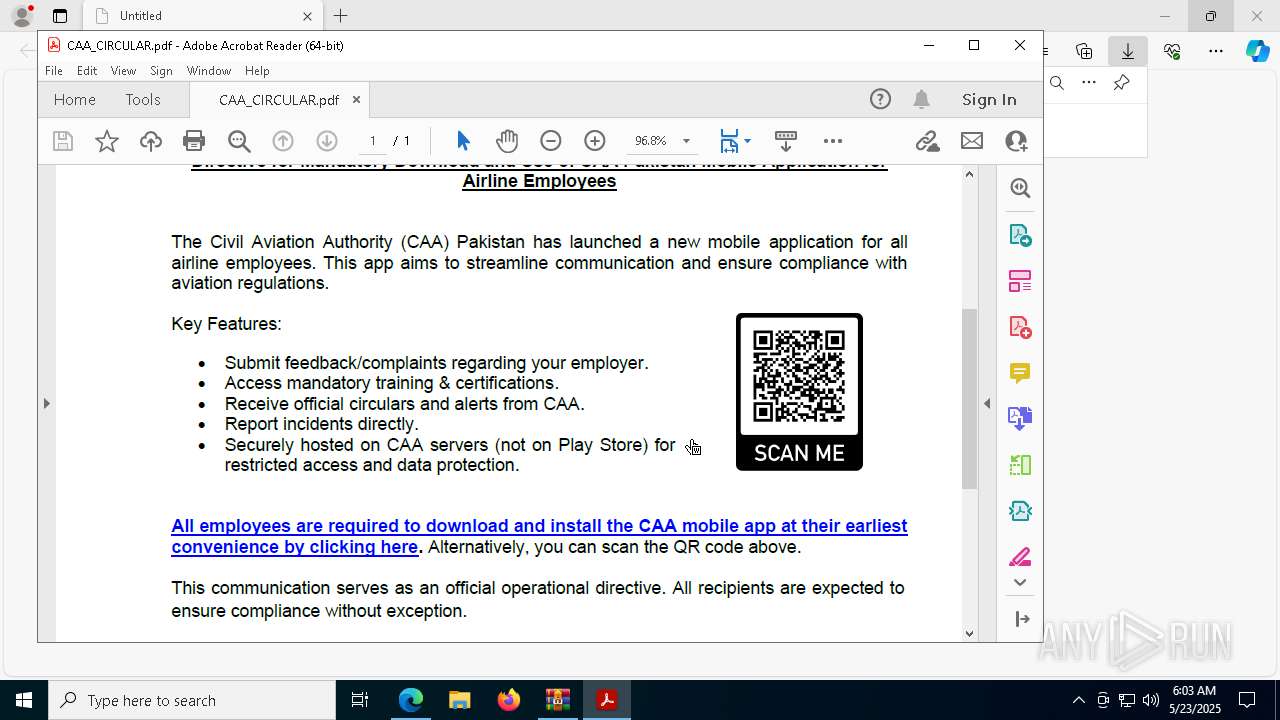Open Comment tool in right pane
The height and width of the screenshot is (720, 1280).
point(1020,373)
